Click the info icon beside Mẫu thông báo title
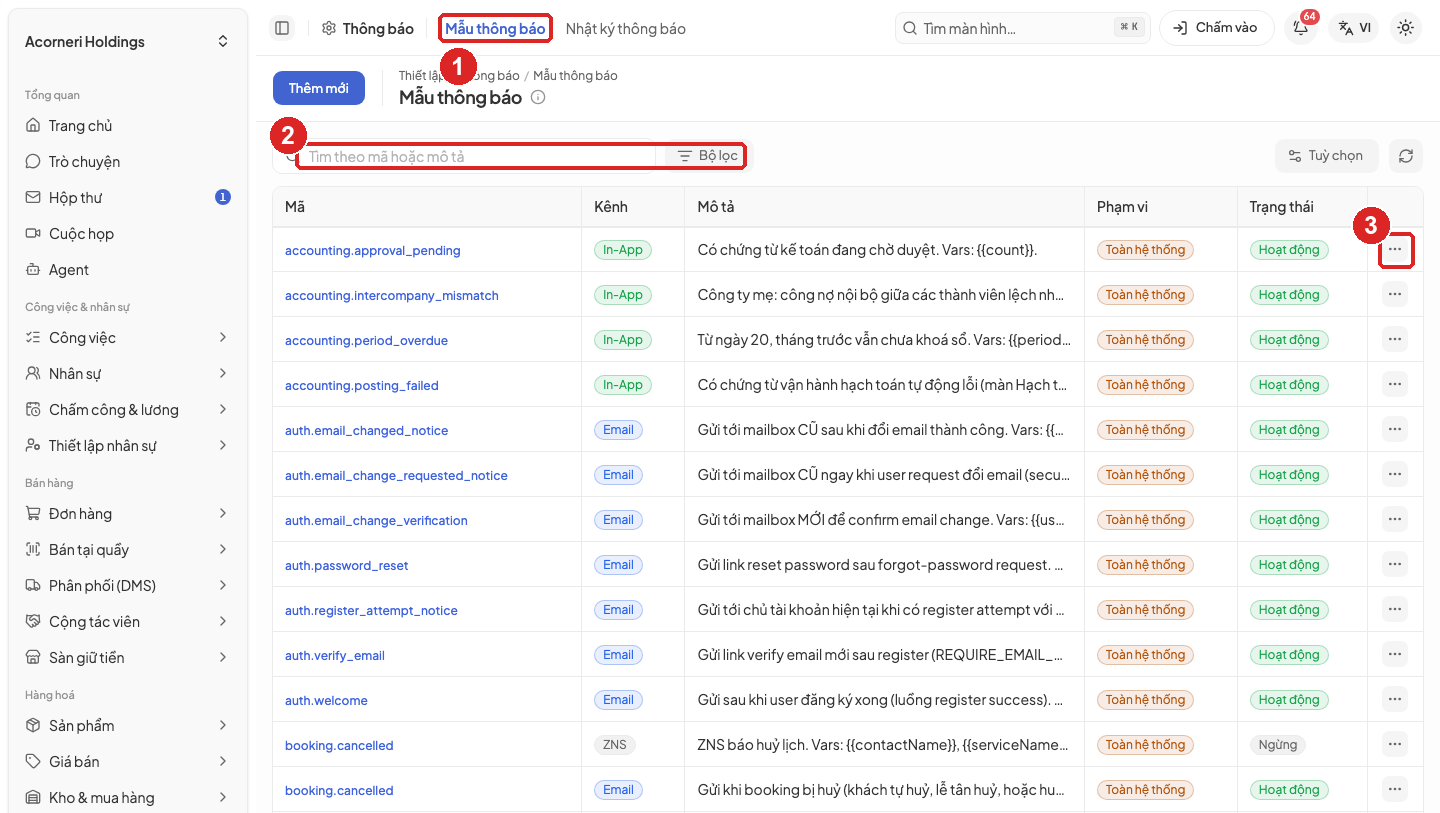 click(x=538, y=97)
